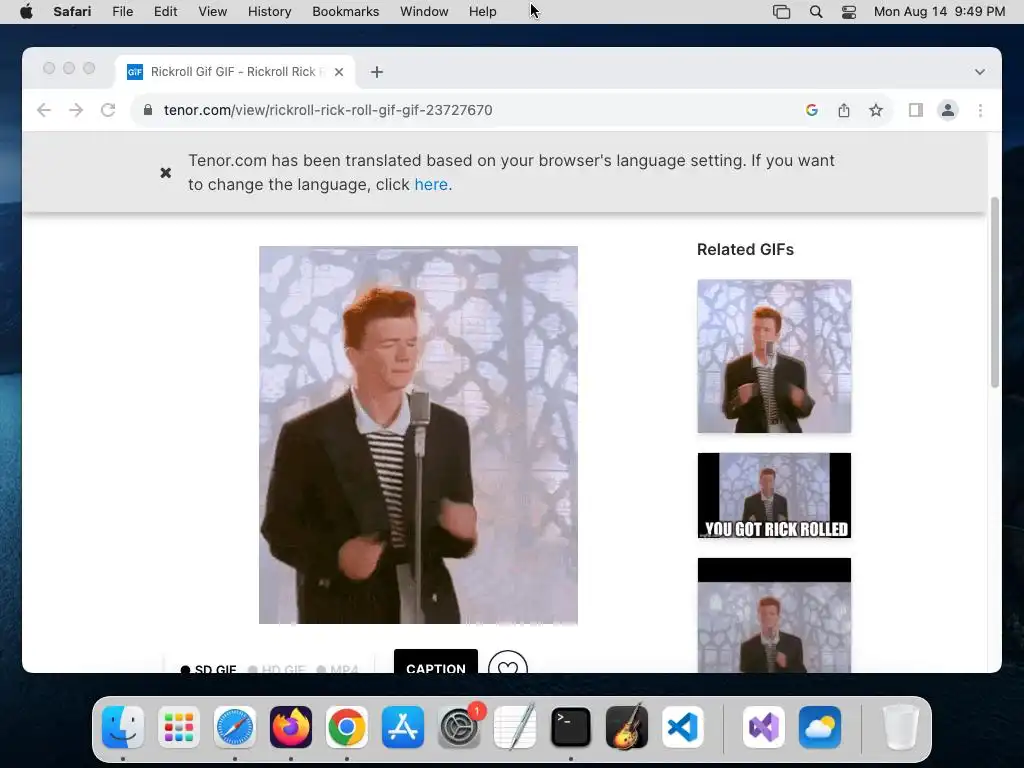Screen dimensions: 1024x768
Task: Click the CAPTION button
Action: [436, 661]
